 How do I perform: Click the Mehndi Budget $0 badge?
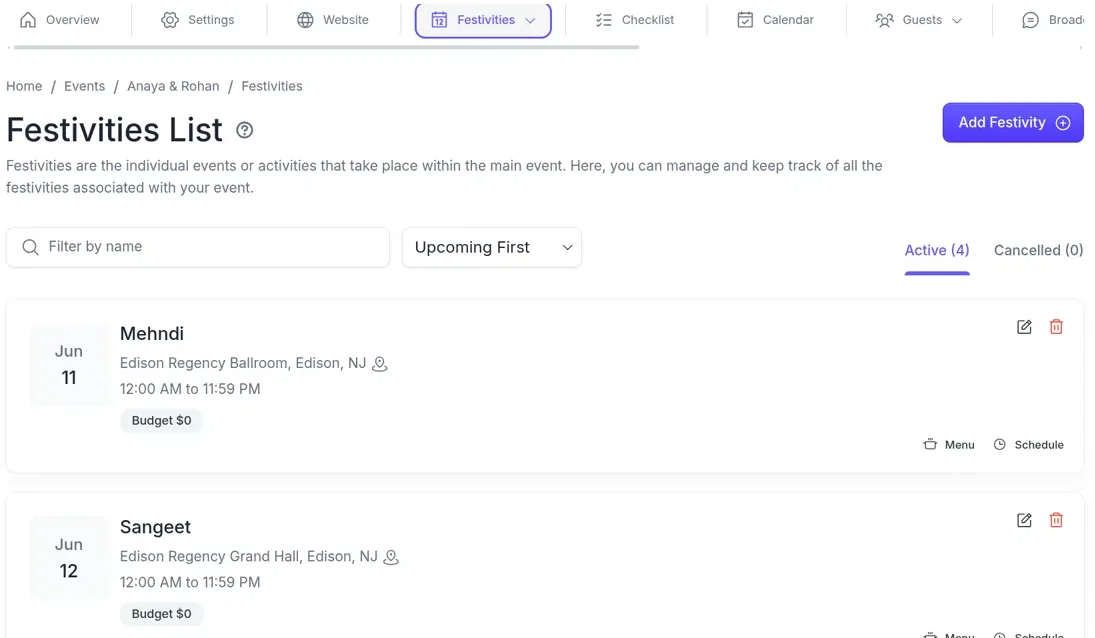click(161, 420)
